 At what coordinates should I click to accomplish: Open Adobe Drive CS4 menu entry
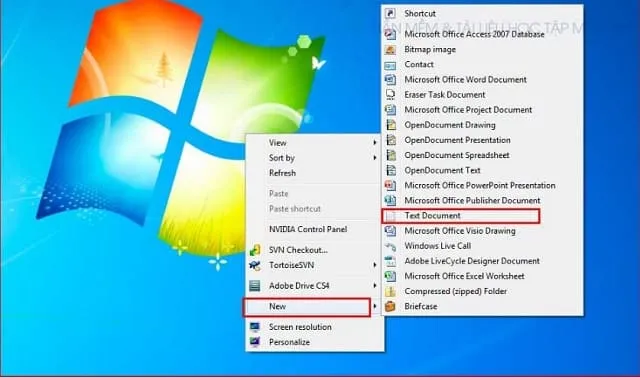pyautogui.click(x=313, y=286)
